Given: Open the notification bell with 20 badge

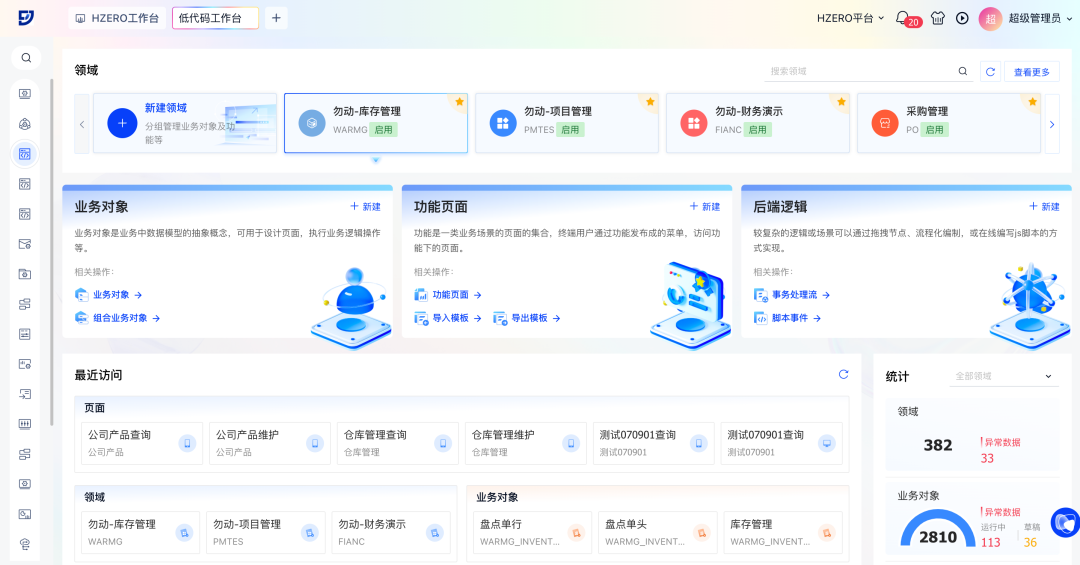Looking at the screenshot, I should (903, 18).
